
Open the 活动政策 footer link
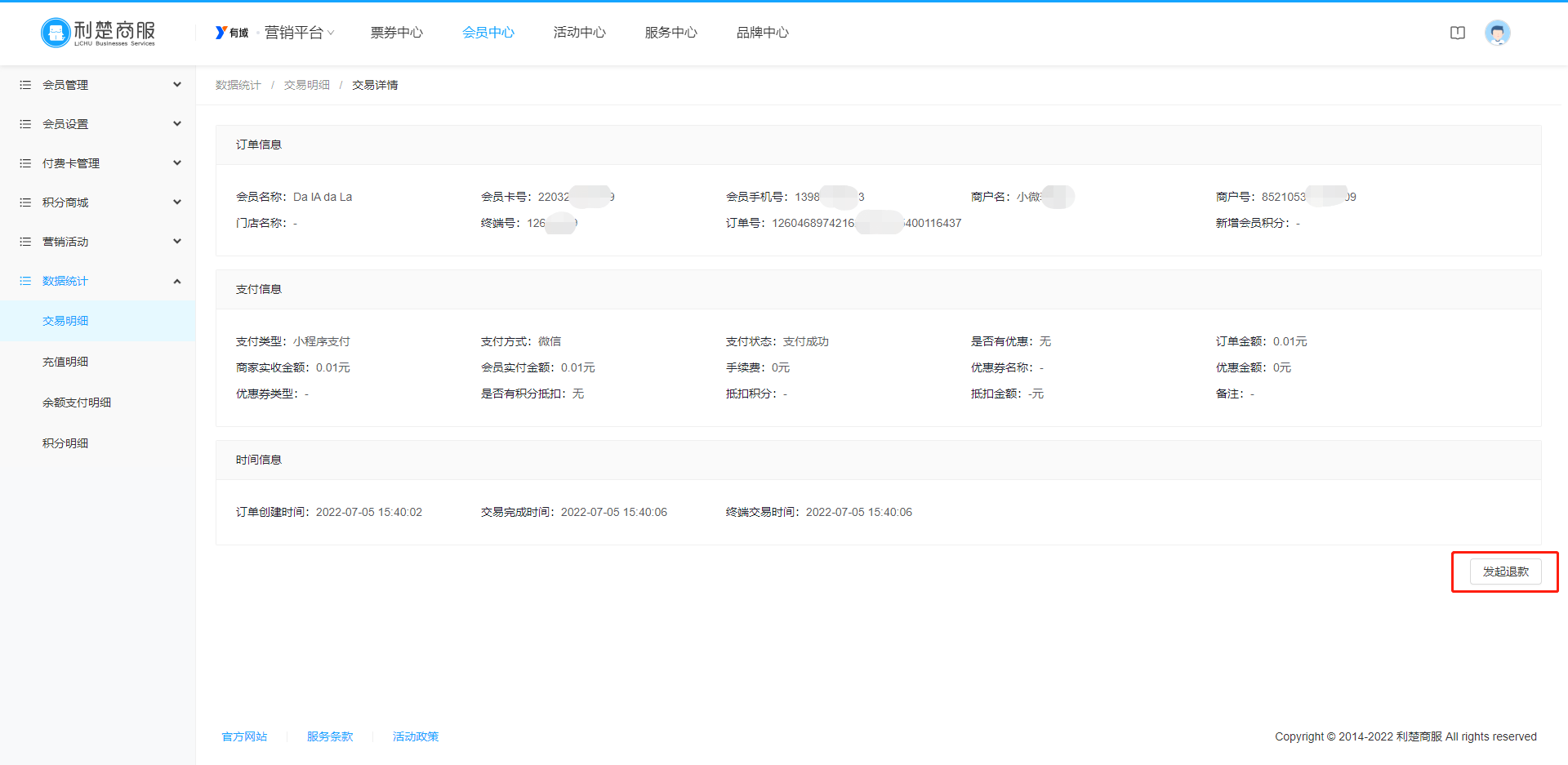coord(416,736)
